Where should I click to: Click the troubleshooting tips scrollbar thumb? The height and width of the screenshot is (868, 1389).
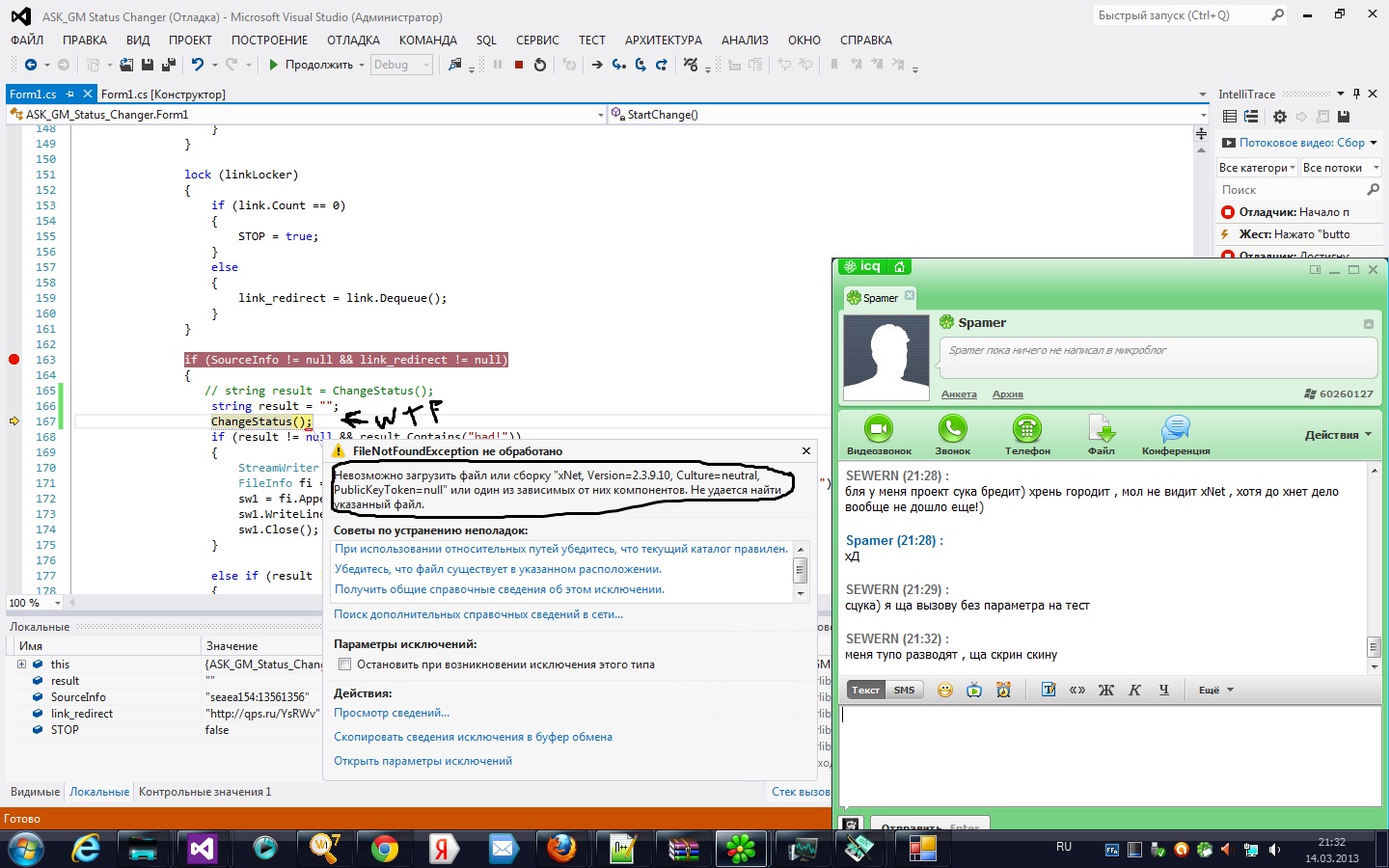point(800,570)
